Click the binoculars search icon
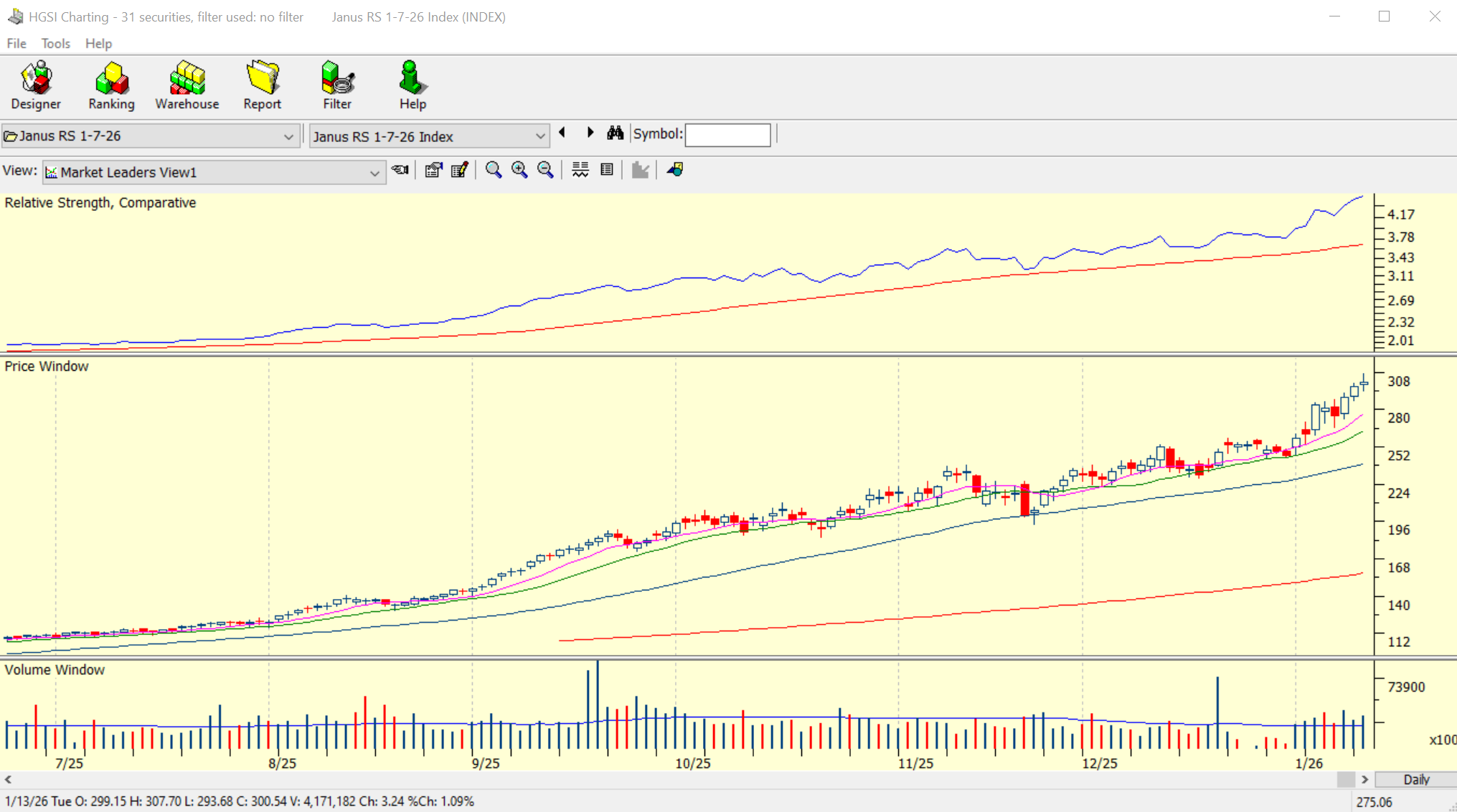Viewport: 1457px width, 812px height. coord(615,133)
